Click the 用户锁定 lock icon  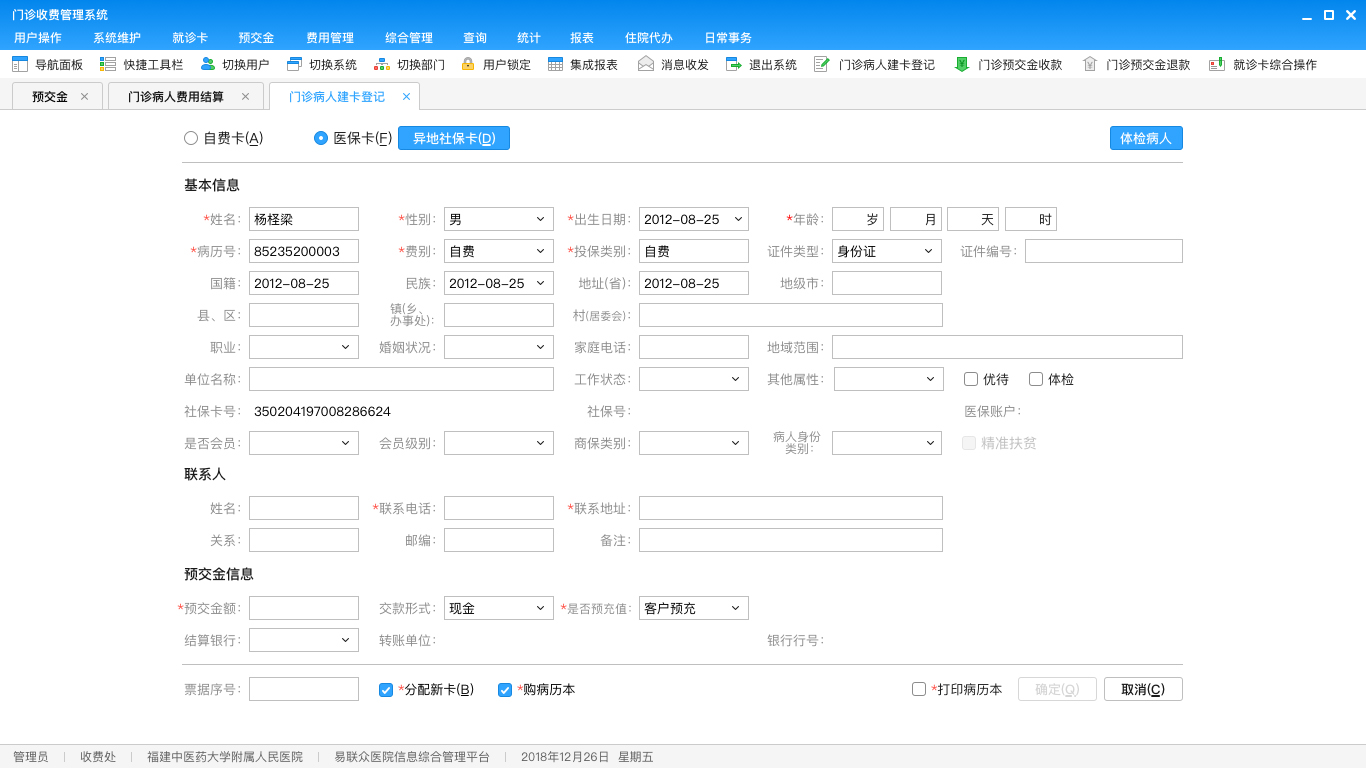(x=468, y=64)
